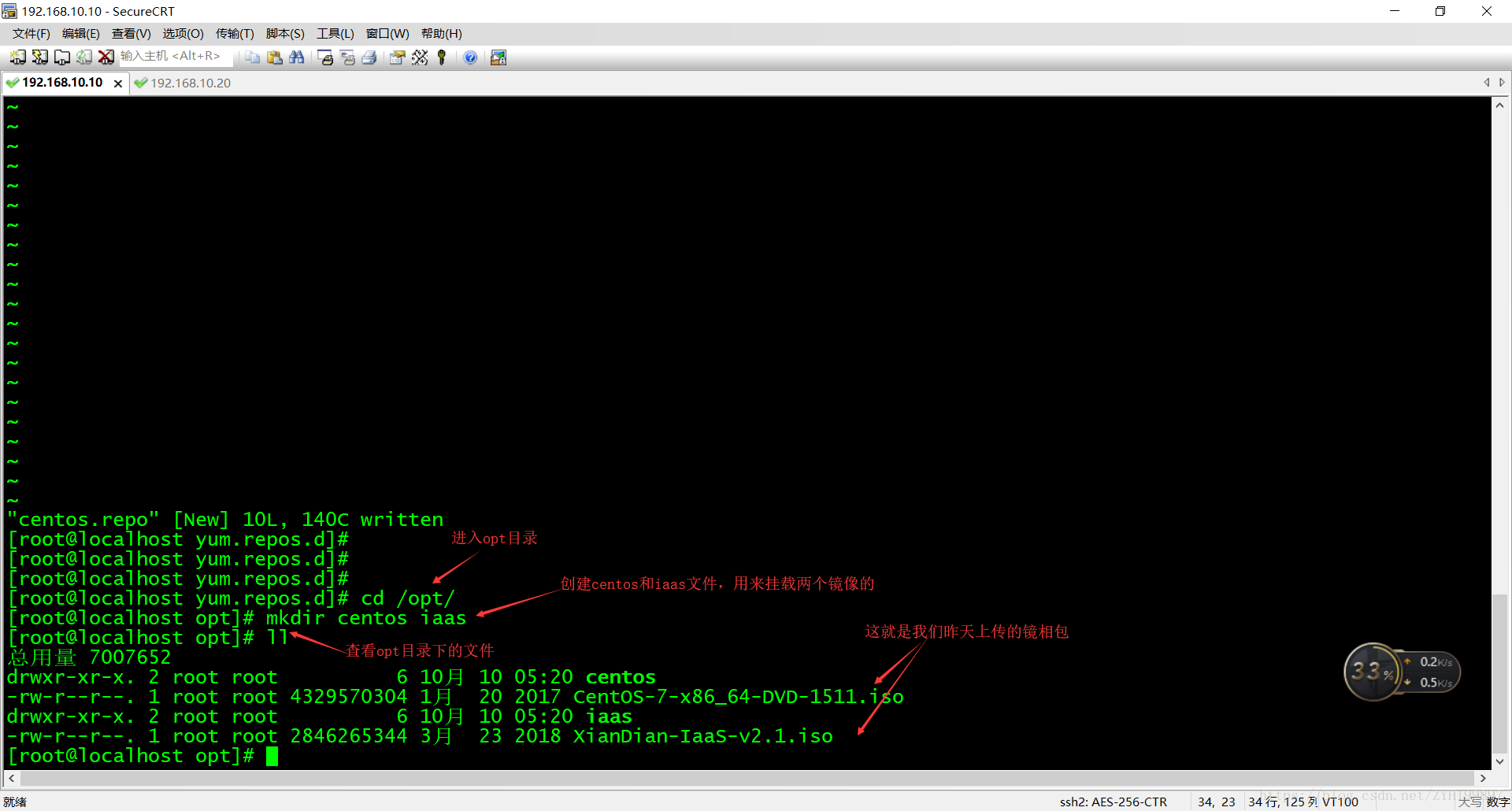Open Session Options toolbar icon
This screenshot has height=811, width=1512.
(x=398, y=57)
